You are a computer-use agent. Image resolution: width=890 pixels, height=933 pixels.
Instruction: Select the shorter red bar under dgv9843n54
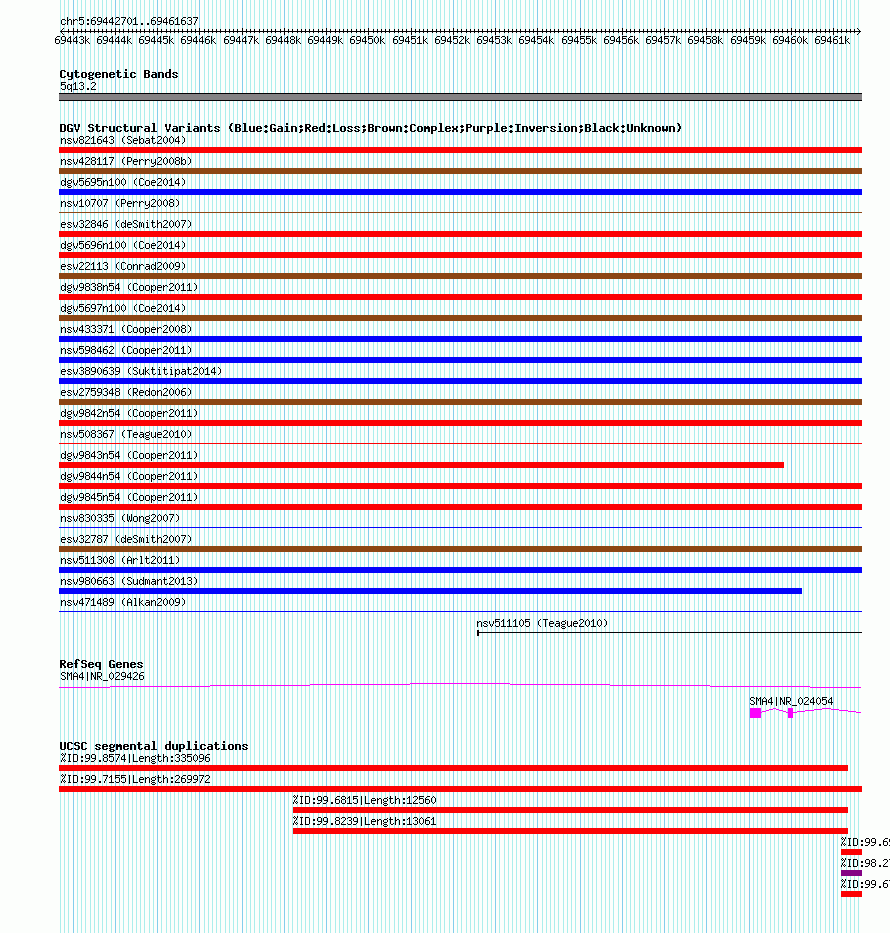[x=421, y=465]
